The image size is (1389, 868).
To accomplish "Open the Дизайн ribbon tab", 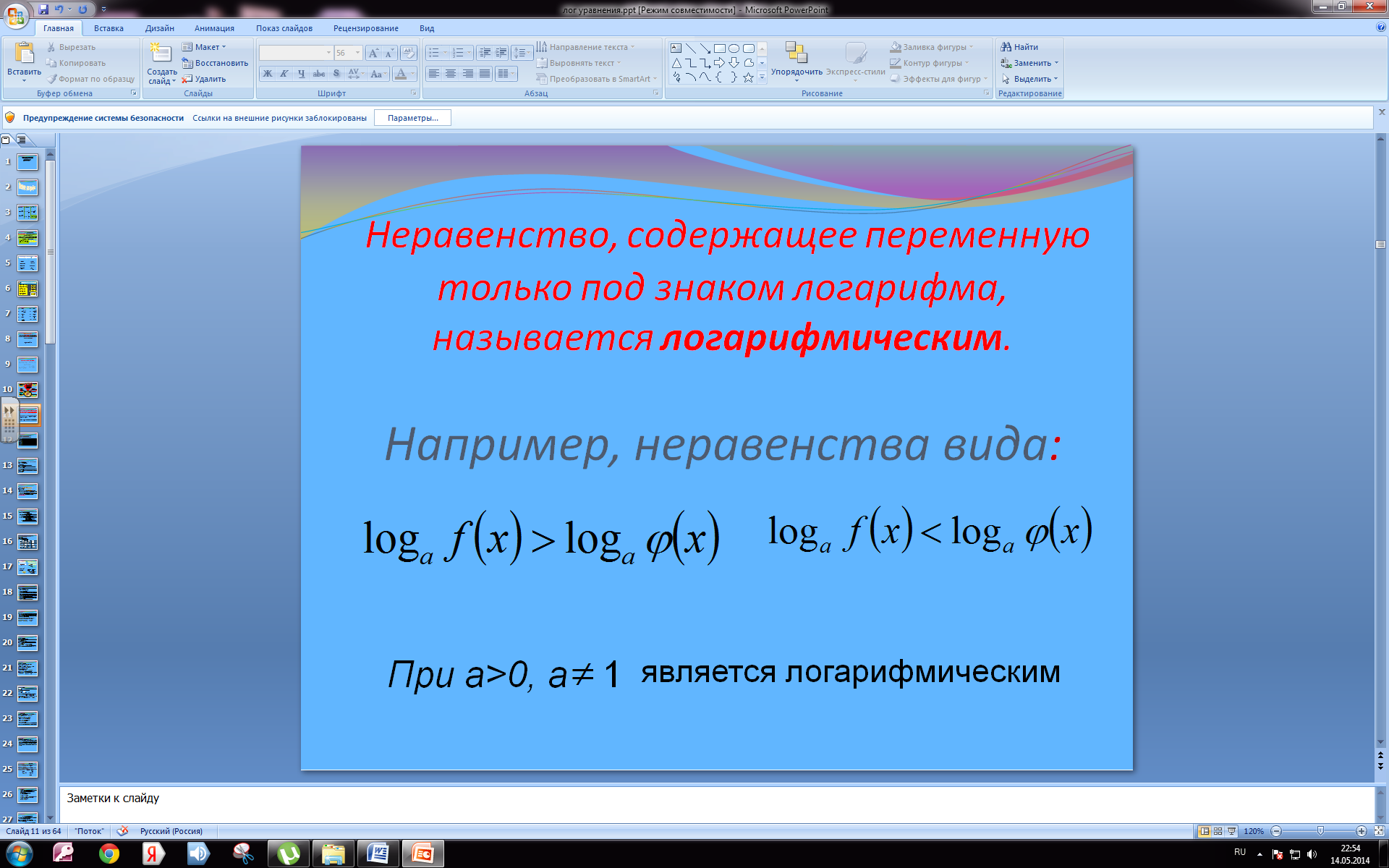I will (x=159, y=28).
